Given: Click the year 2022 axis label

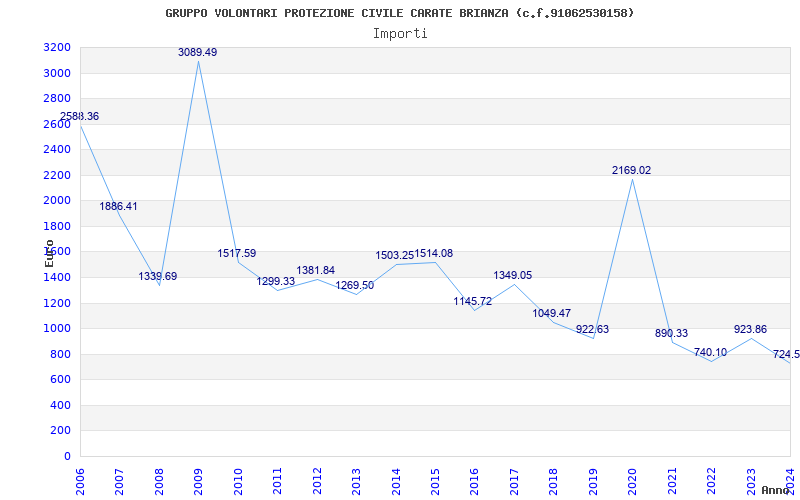Looking at the screenshot, I should (712, 482).
